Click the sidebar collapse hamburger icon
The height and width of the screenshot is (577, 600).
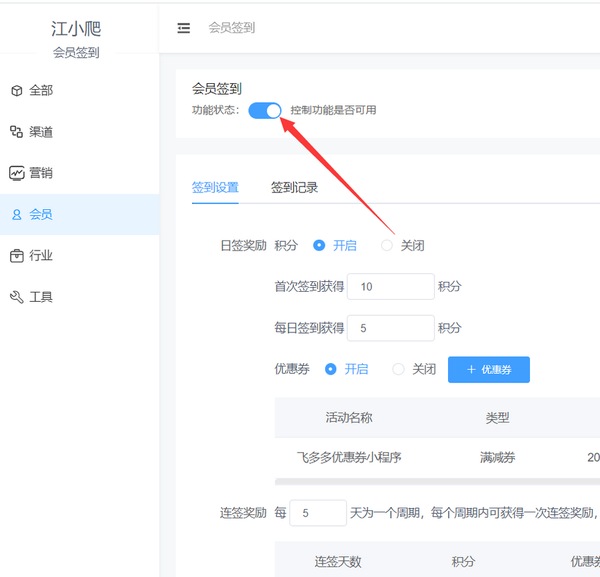pyautogui.click(x=184, y=28)
